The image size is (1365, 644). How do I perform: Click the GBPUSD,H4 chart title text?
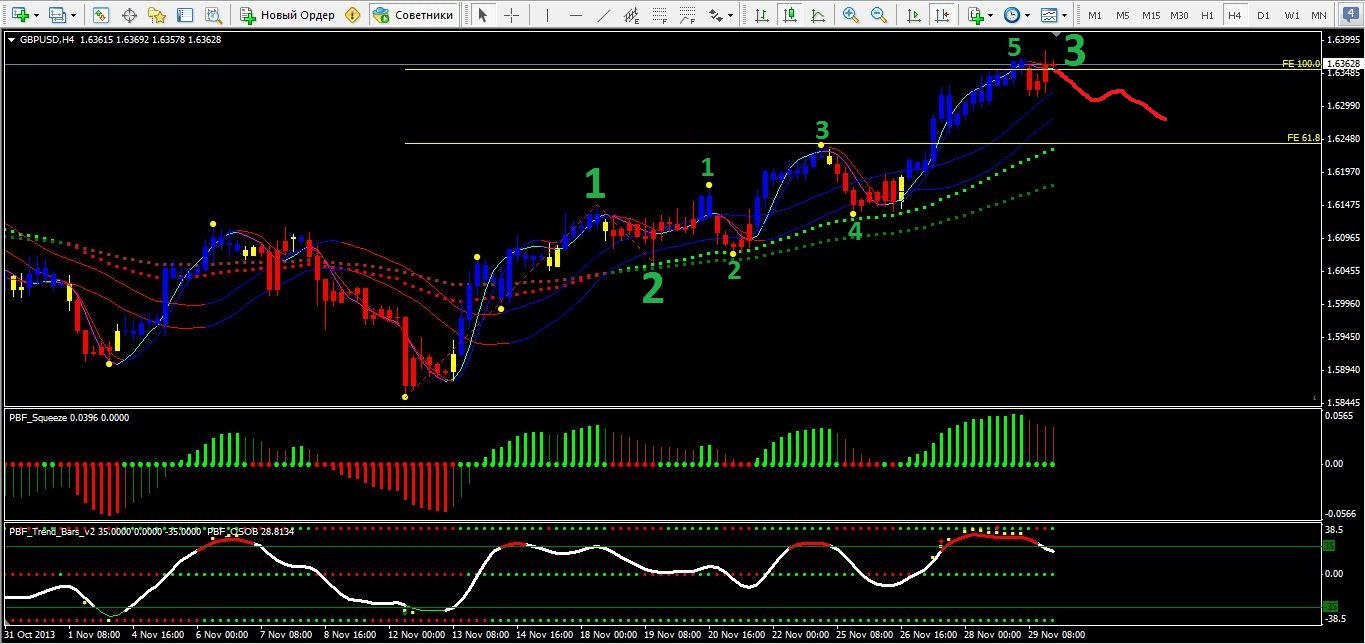(x=47, y=39)
